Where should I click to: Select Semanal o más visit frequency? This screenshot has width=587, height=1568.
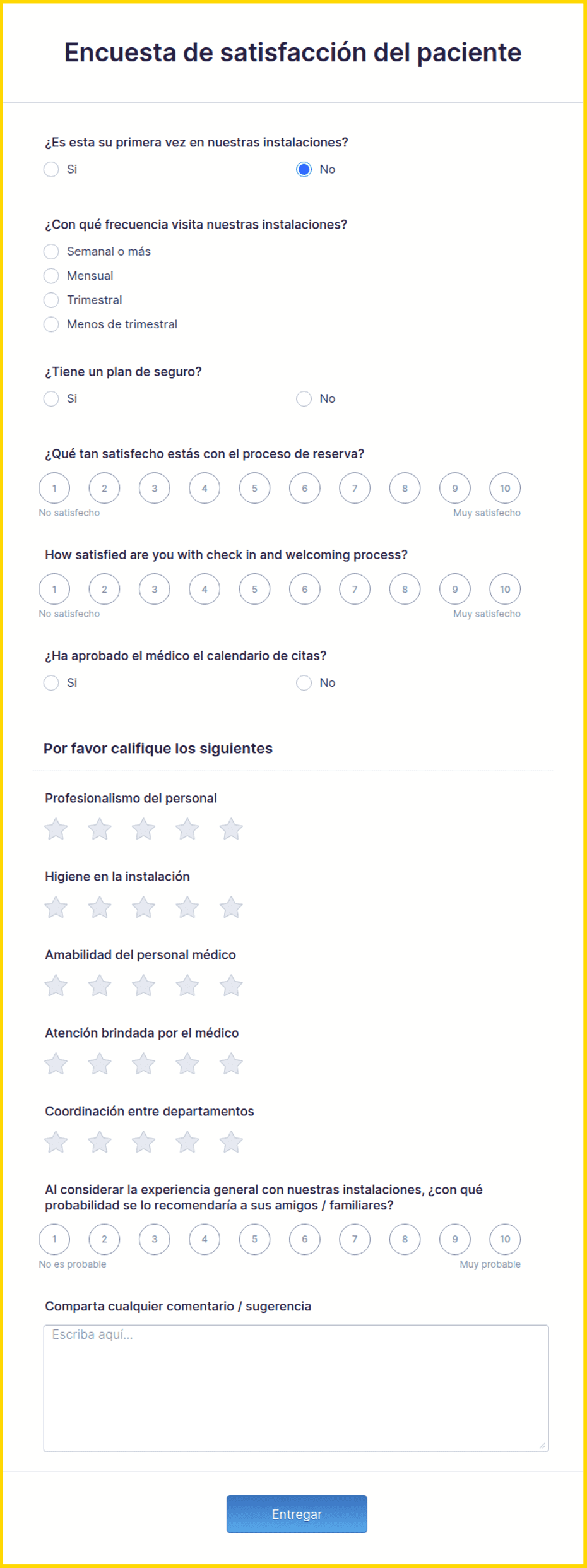pos(51,251)
